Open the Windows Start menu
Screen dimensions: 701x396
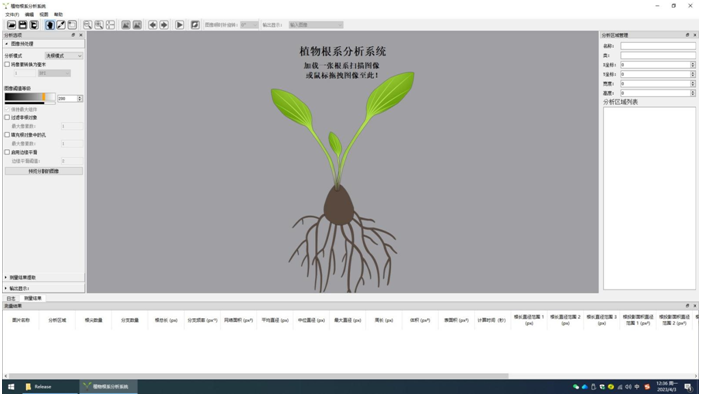click(11, 387)
